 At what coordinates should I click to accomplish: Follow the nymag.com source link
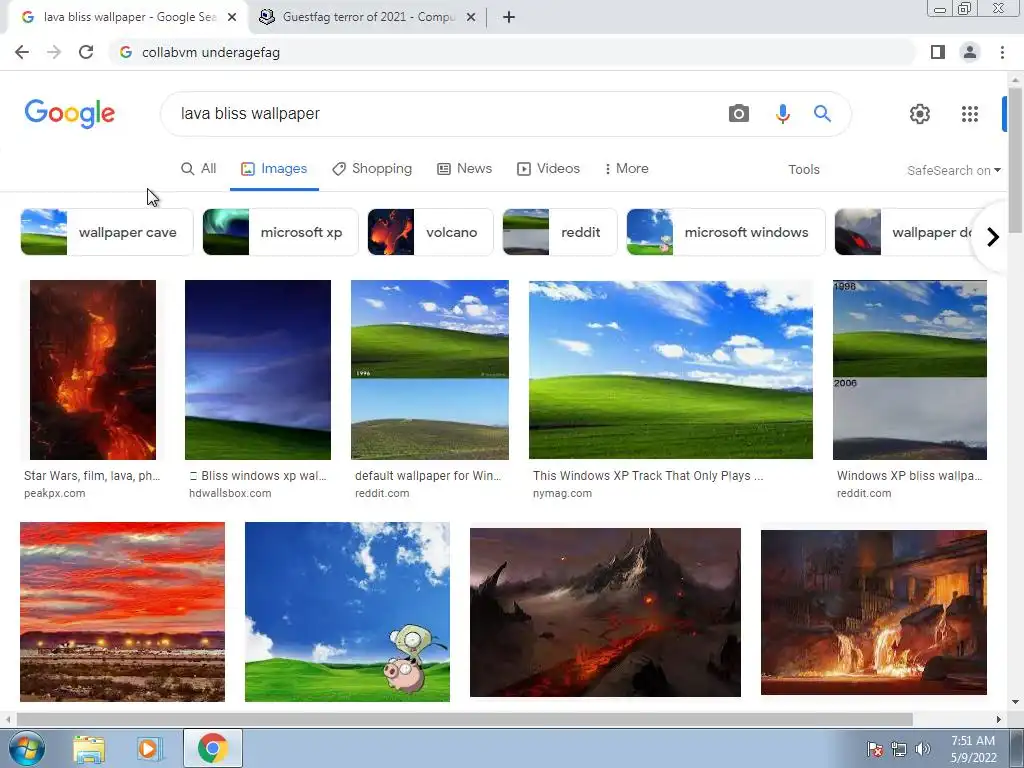pyautogui.click(x=562, y=493)
